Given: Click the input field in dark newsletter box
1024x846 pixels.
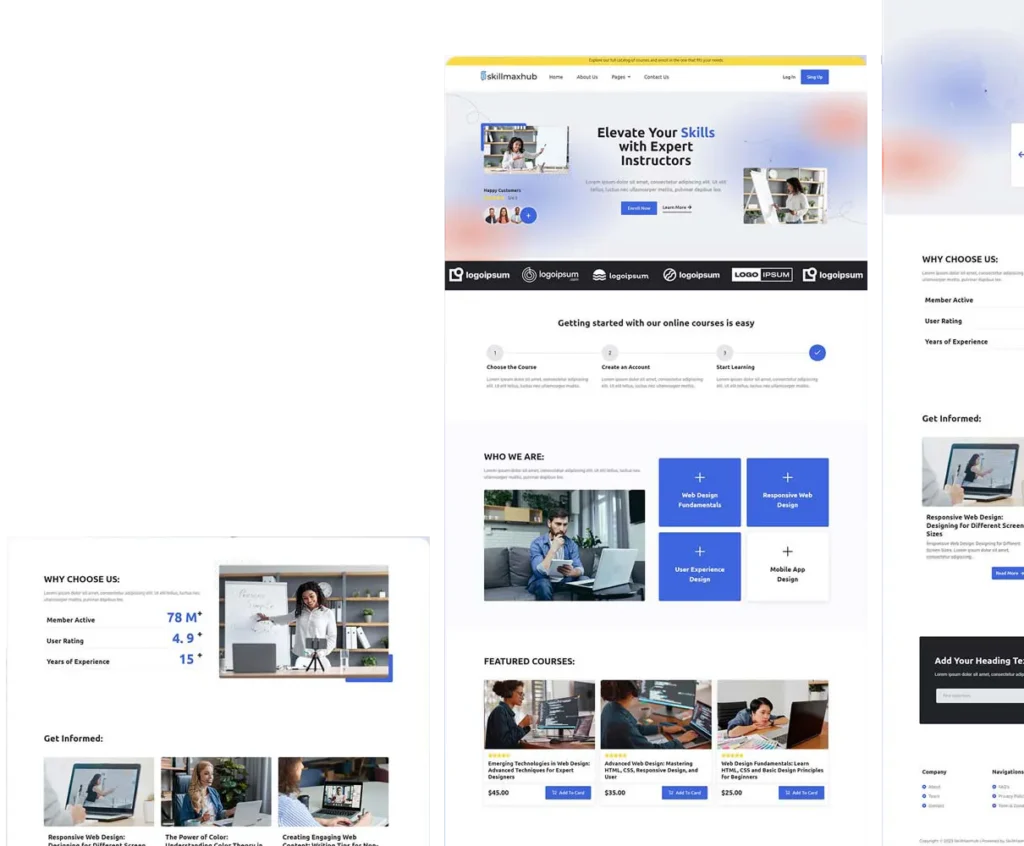Looking at the screenshot, I should point(980,695).
